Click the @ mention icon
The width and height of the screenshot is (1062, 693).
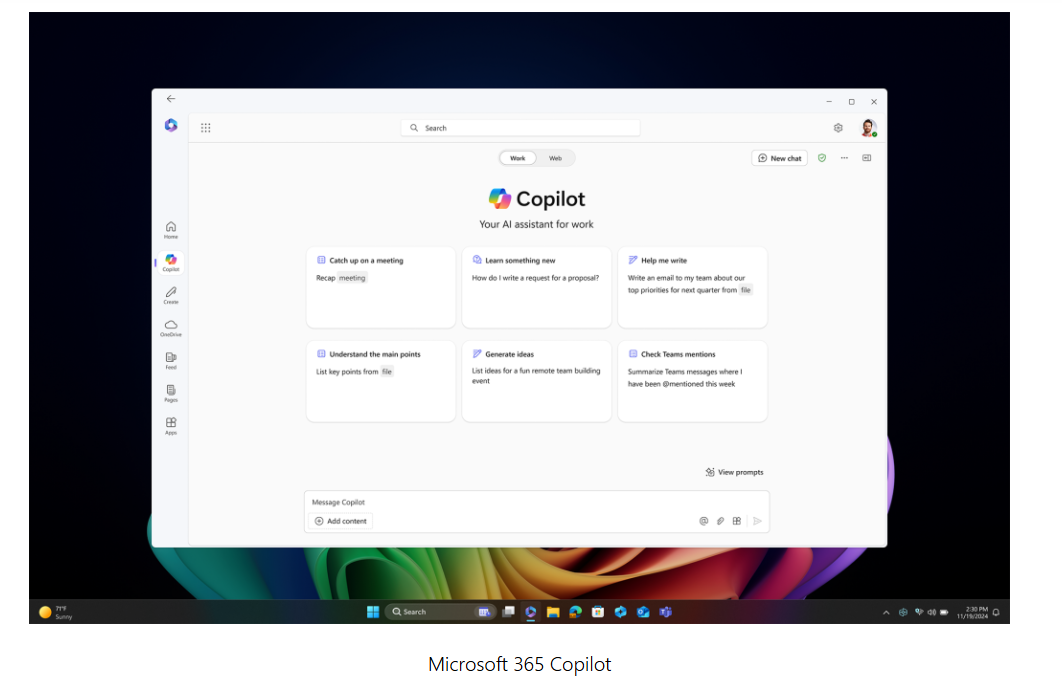(704, 521)
